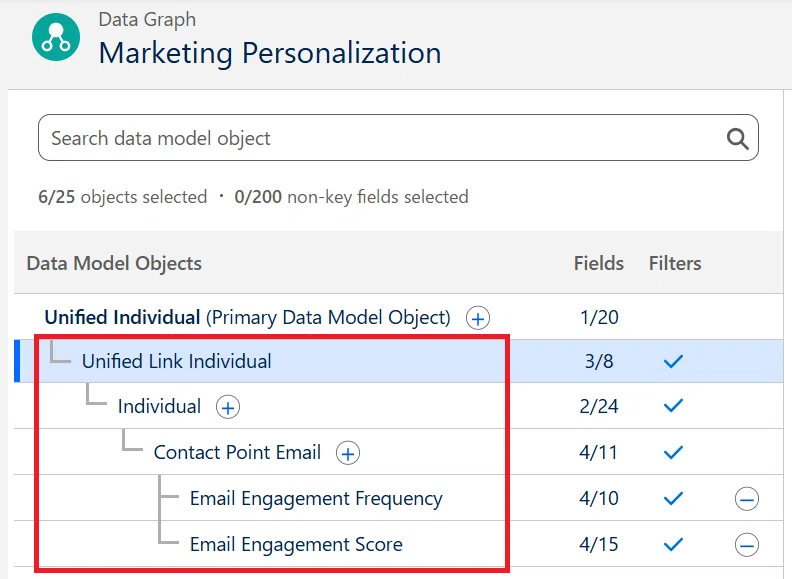
Task: Select the Email Engagement Score row
Action: pos(399,544)
